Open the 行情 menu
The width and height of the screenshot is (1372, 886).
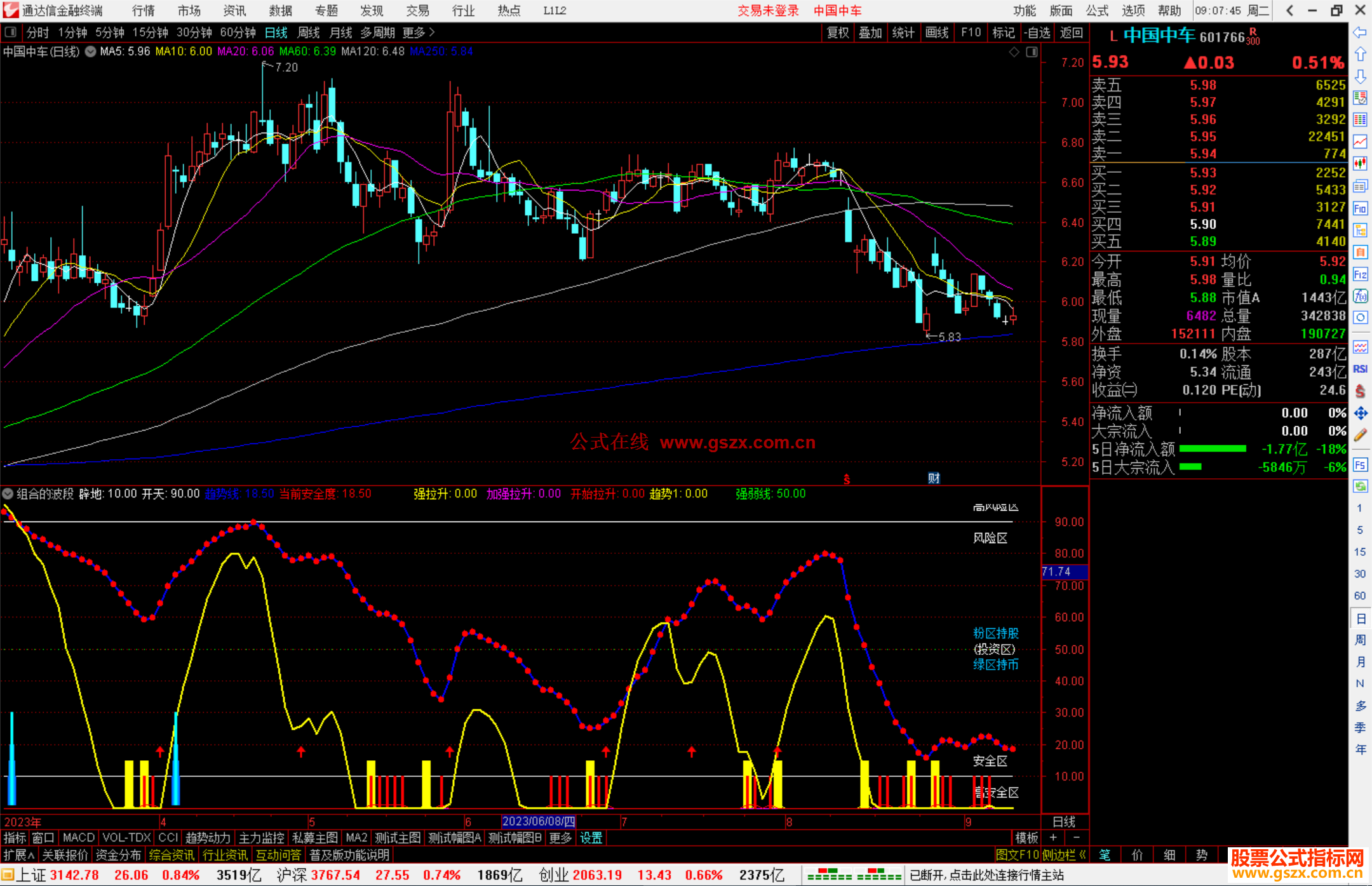click(x=143, y=10)
